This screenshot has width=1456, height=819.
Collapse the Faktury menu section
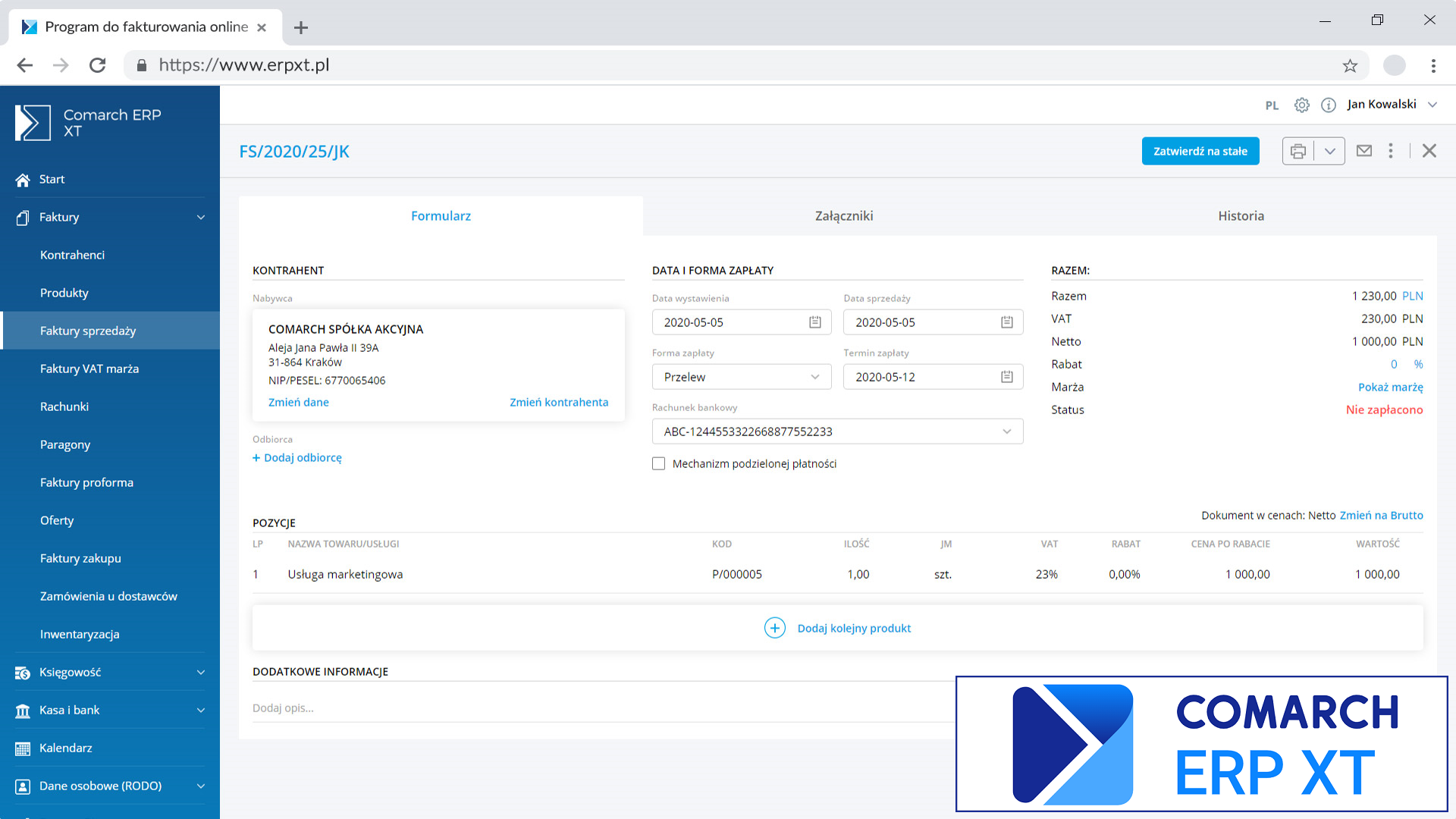coord(201,218)
